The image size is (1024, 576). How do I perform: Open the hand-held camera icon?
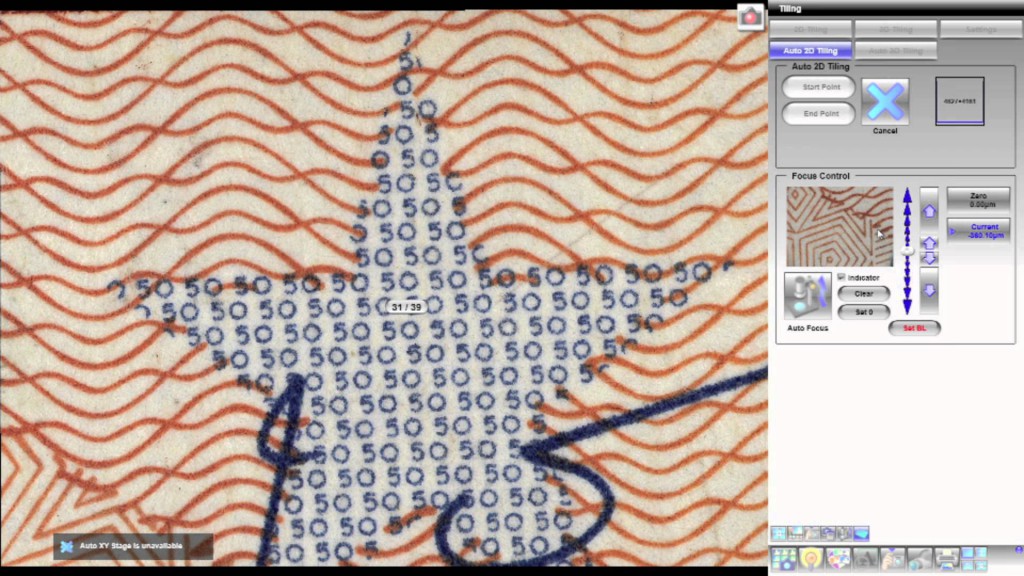pos(892,559)
